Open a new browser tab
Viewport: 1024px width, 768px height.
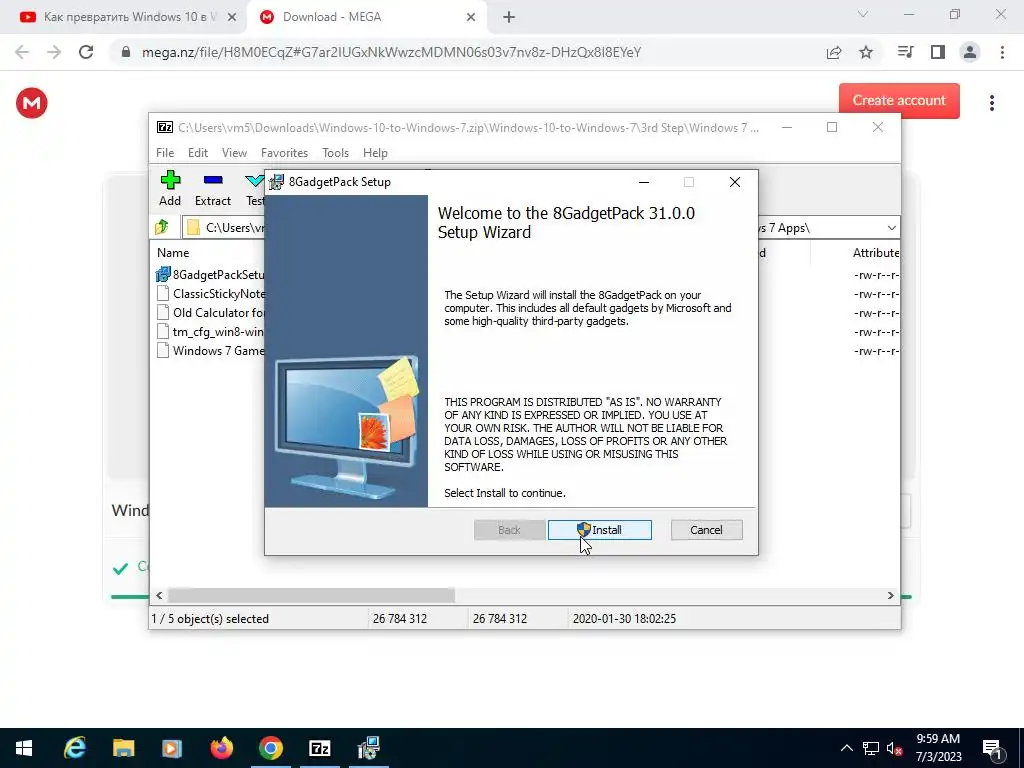click(x=509, y=18)
